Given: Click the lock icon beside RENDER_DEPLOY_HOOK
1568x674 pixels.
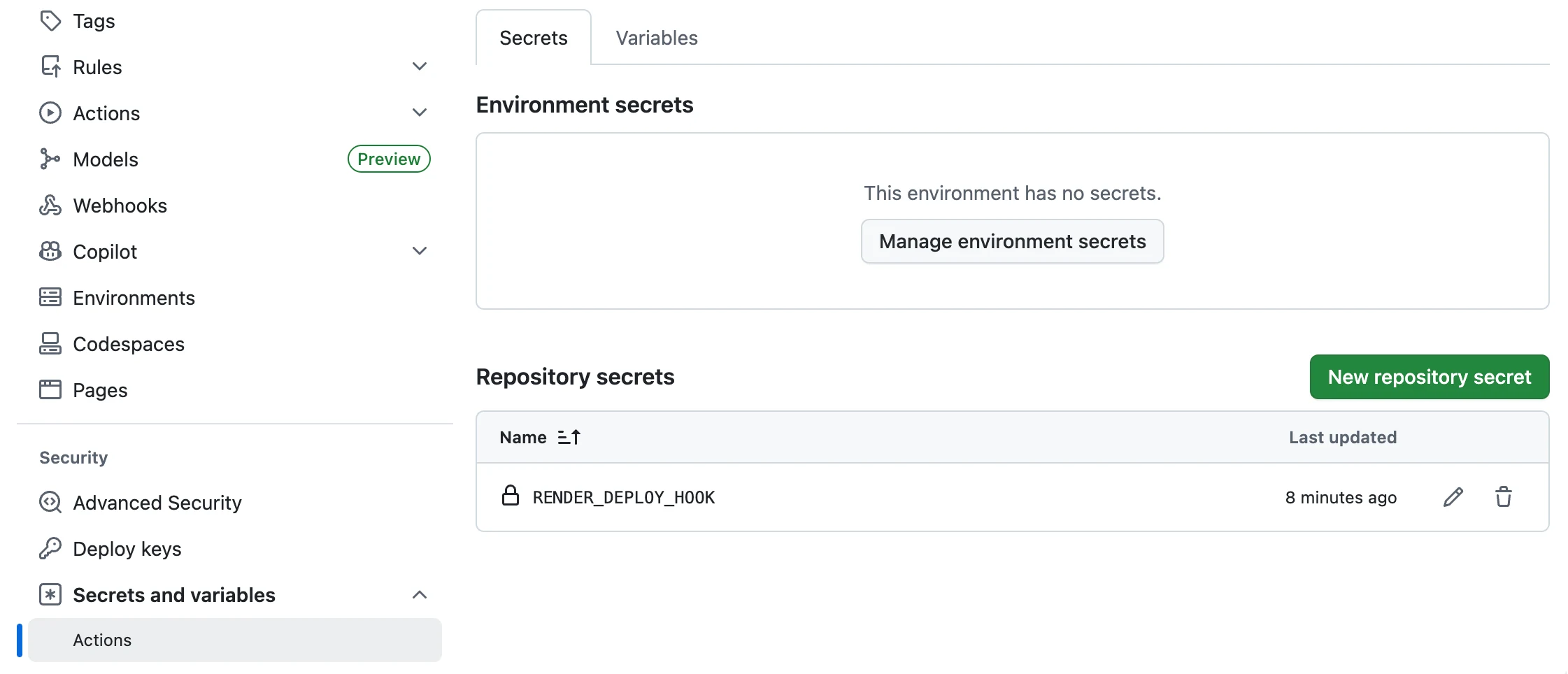Looking at the screenshot, I should click(511, 496).
